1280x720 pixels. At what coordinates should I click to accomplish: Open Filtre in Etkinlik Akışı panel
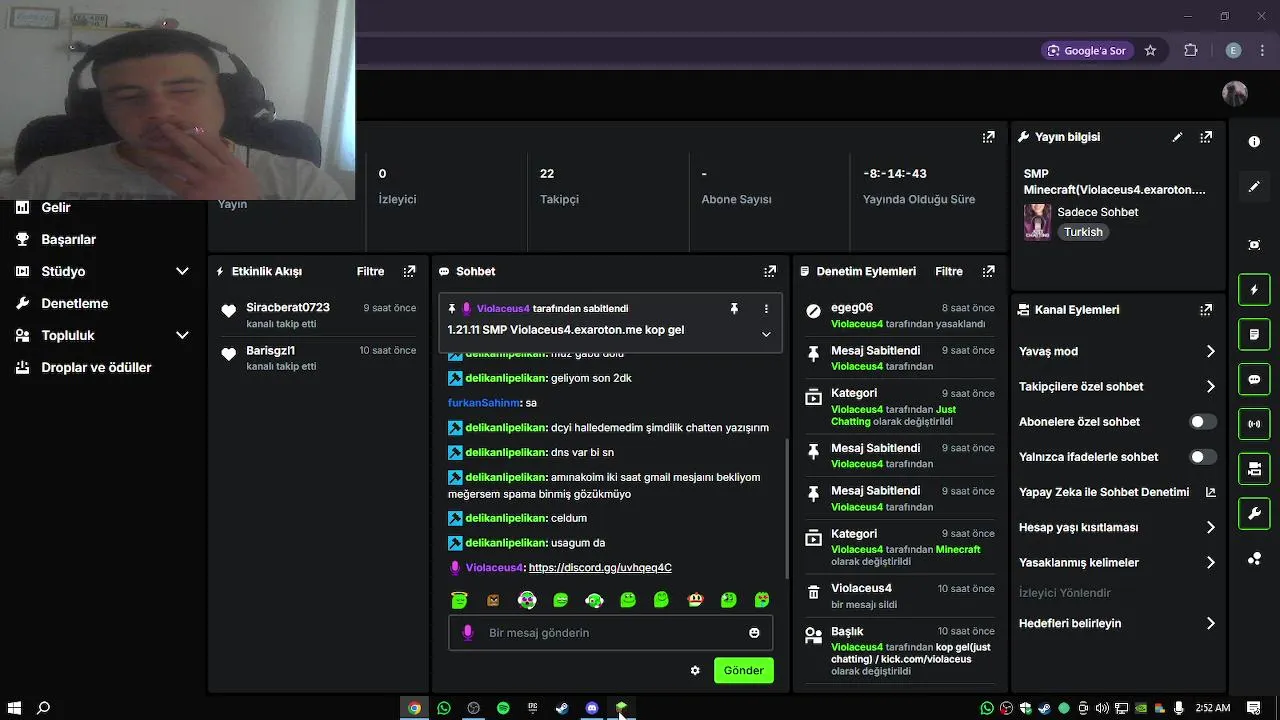[371, 271]
